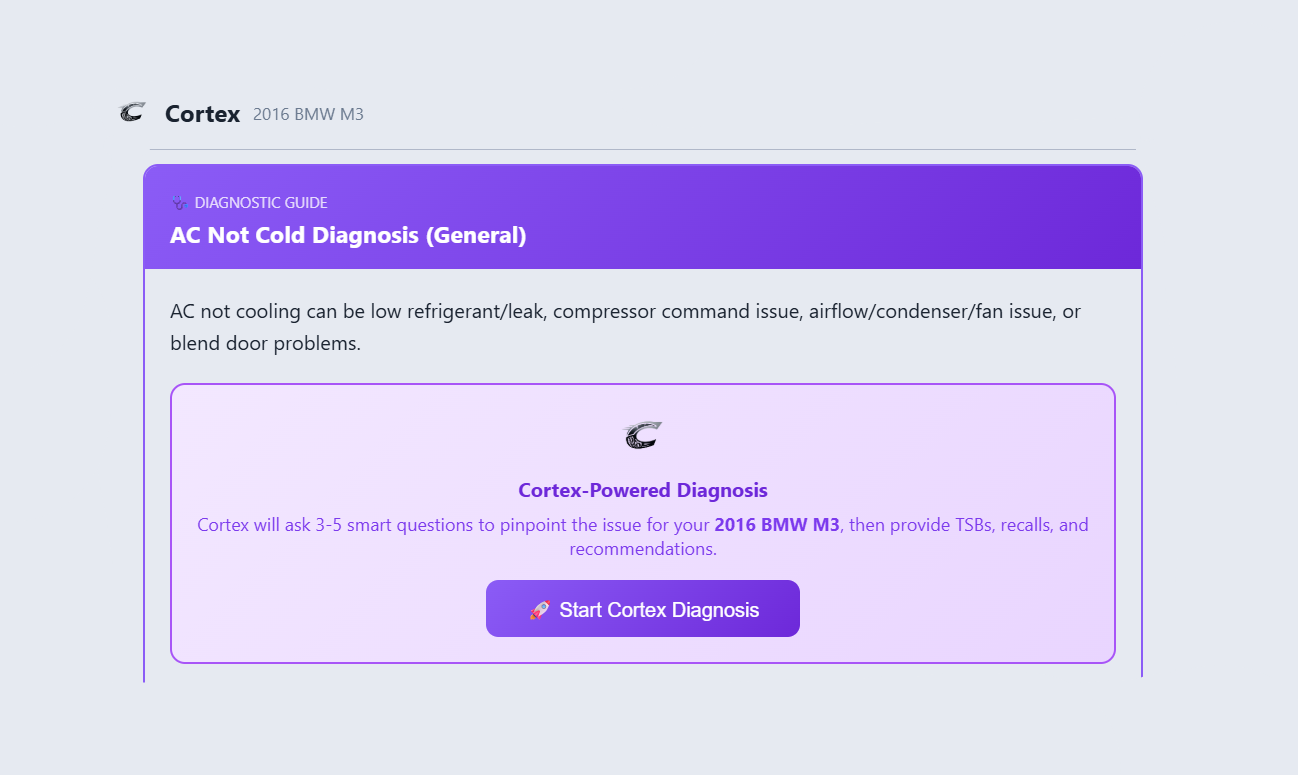
Task: Open the Cortex brand mark beside the app name
Action: coord(131,112)
